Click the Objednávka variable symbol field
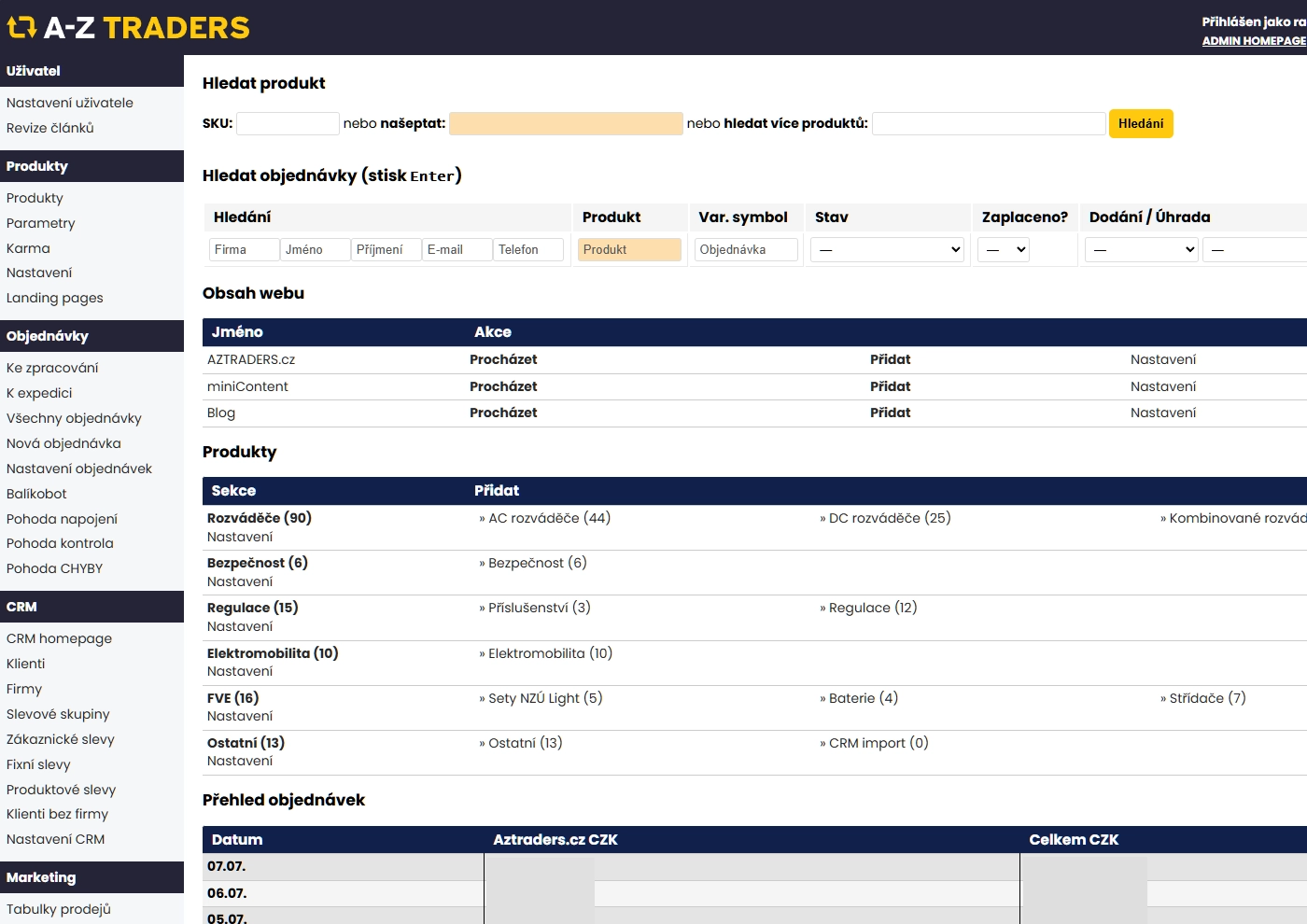The image size is (1307, 924). tap(746, 249)
